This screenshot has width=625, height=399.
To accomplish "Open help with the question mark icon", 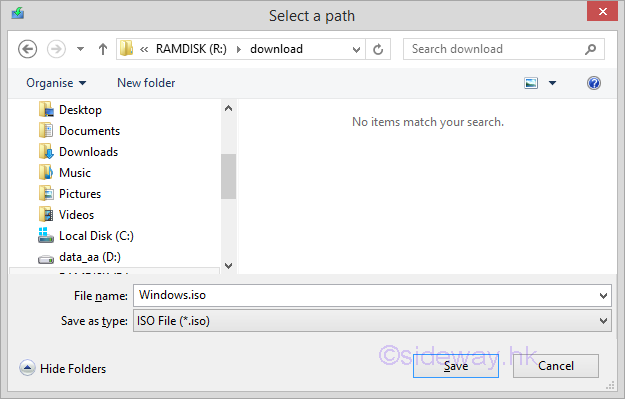I will 594,83.
